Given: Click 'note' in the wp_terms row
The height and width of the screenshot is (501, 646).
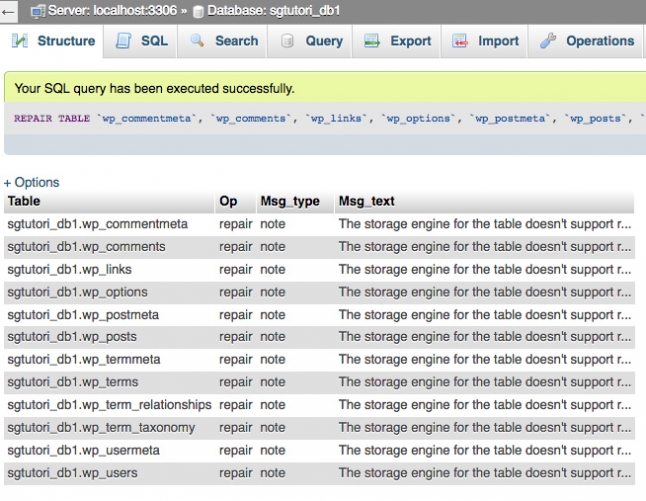Looking at the screenshot, I should click(273, 382).
